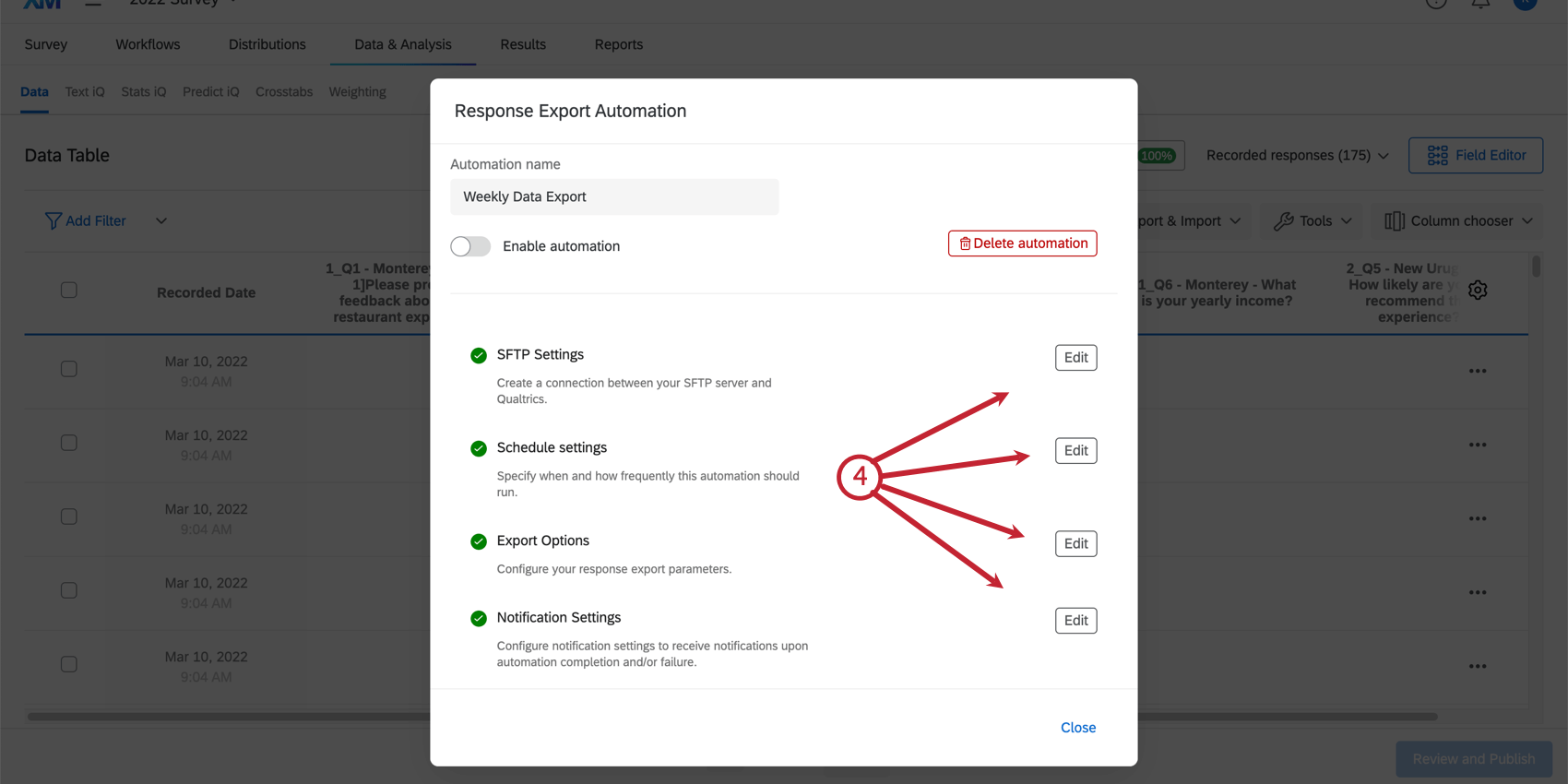The image size is (1568, 784).
Task: Open the Field Editor
Action: coord(1475,155)
